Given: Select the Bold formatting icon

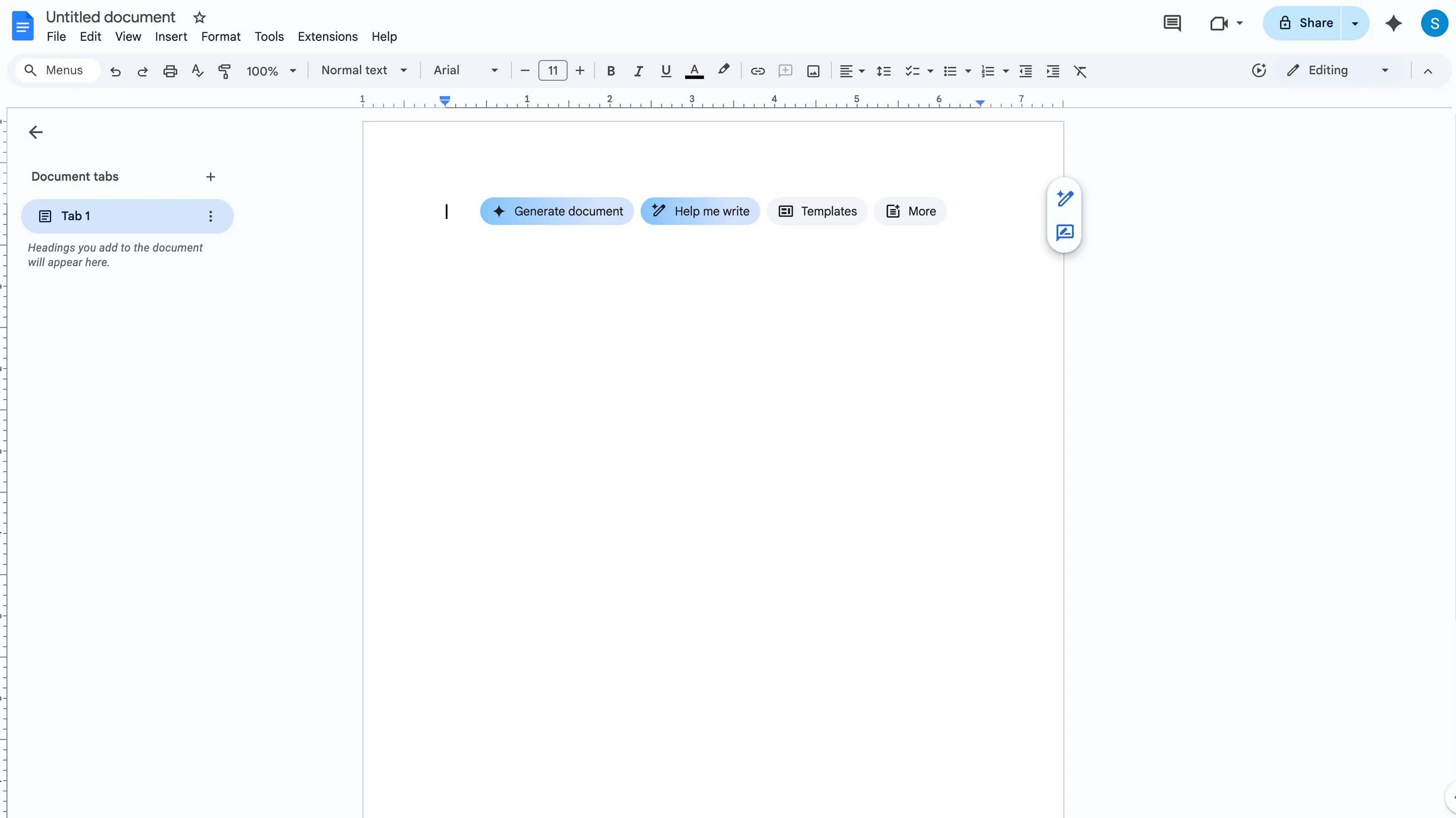Looking at the screenshot, I should [611, 71].
